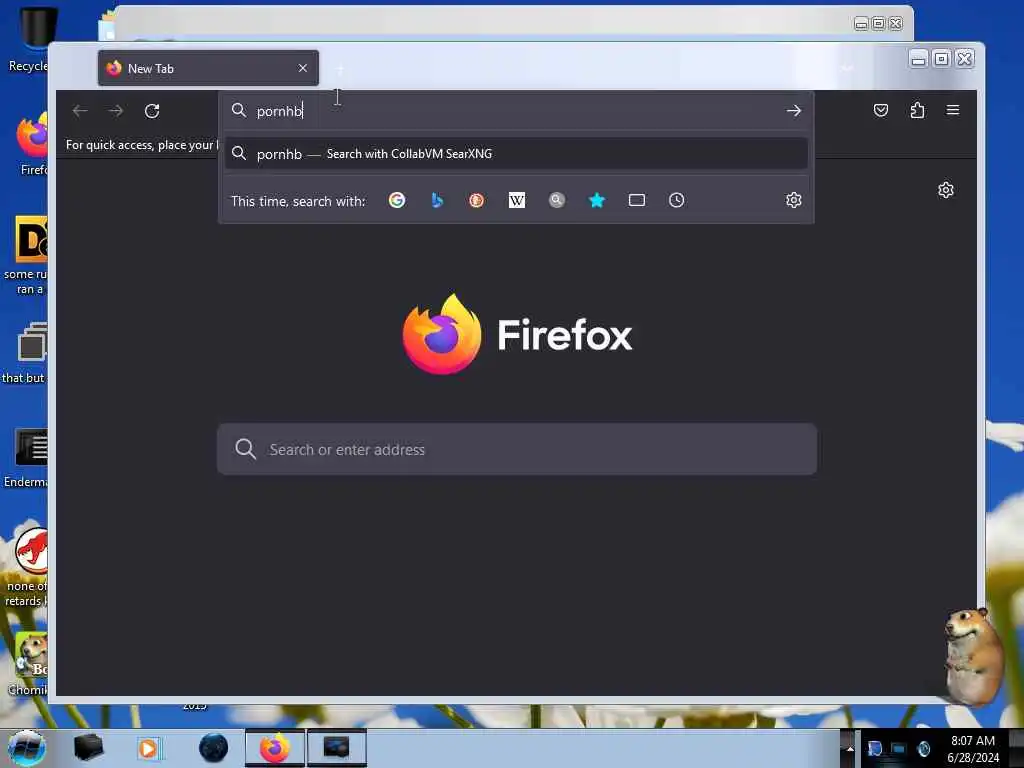Search this time with Bing
The height and width of the screenshot is (768, 1024).
pos(437,200)
